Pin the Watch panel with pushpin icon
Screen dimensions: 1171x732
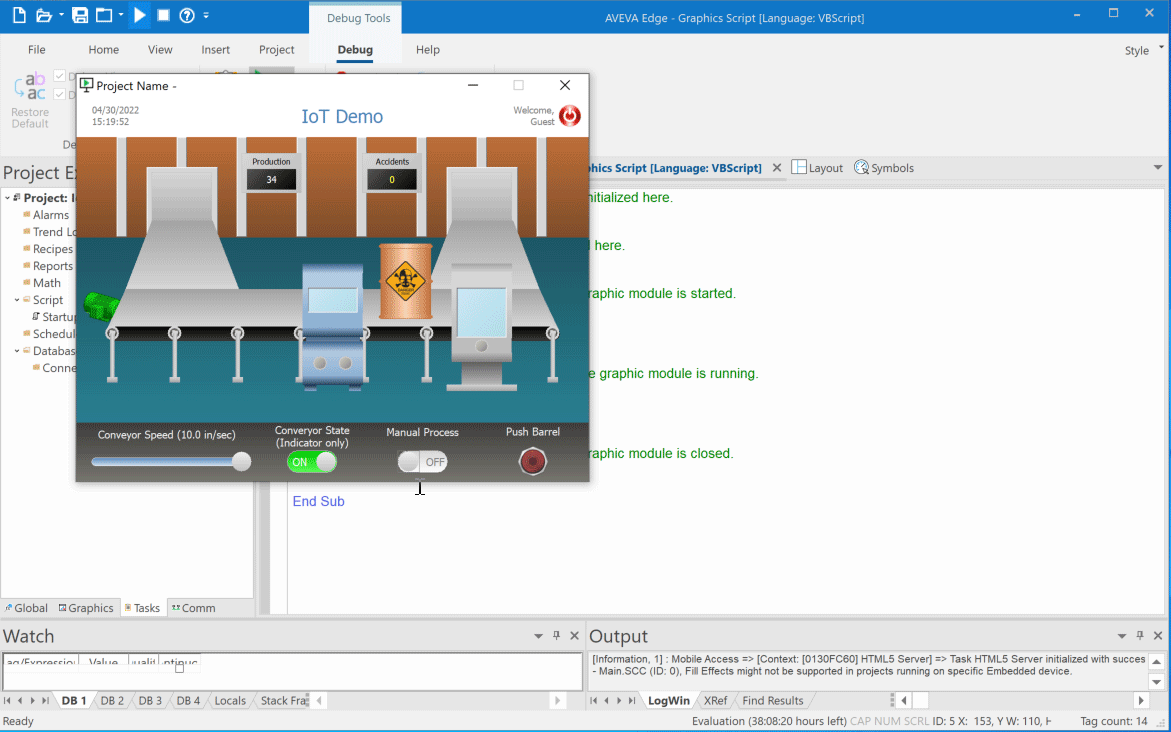coord(557,636)
